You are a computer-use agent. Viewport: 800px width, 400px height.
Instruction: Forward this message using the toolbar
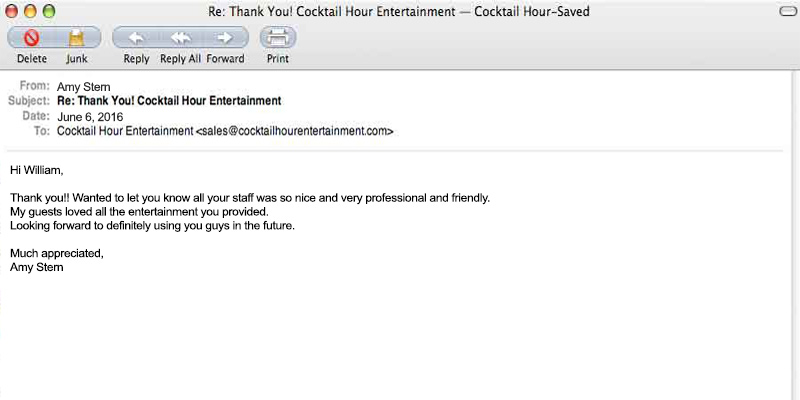225,39
